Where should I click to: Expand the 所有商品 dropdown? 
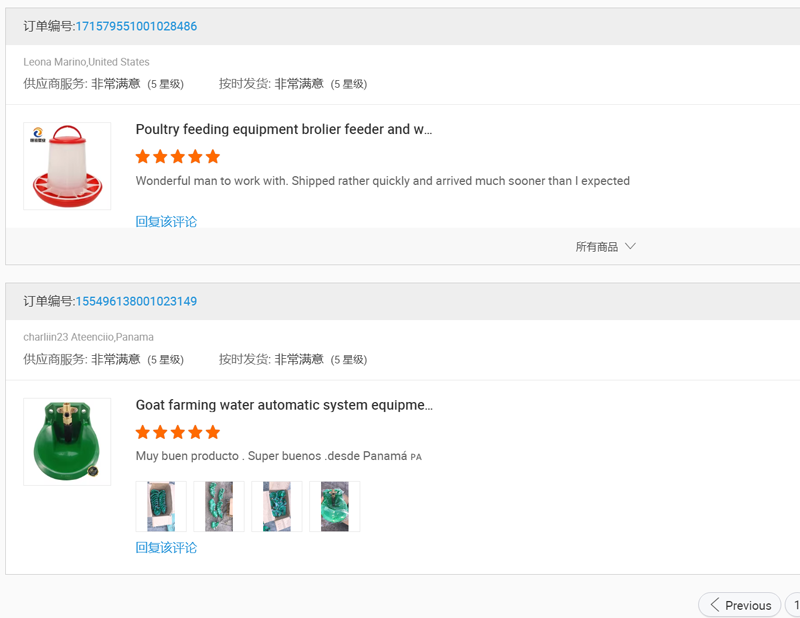coord(597,247)
